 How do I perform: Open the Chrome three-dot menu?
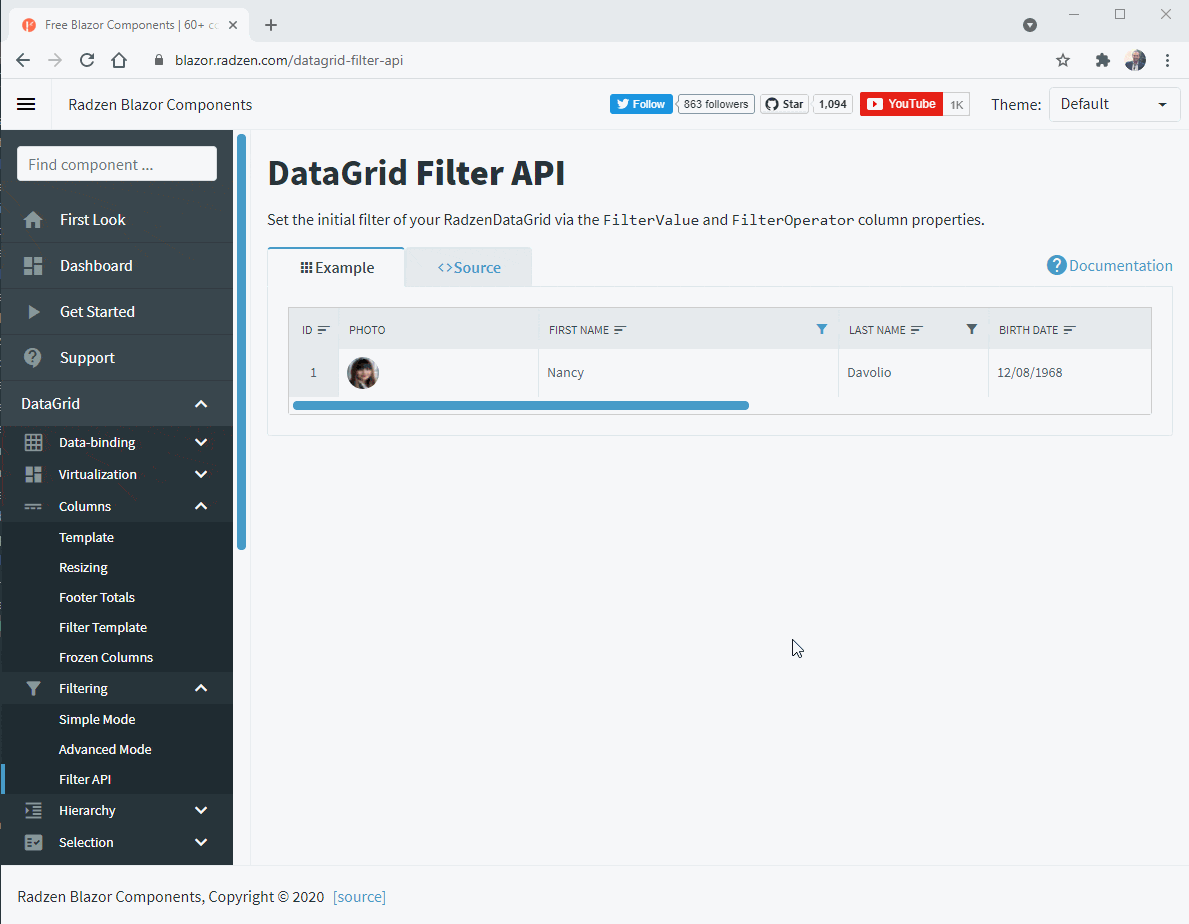pos(1167,60)
